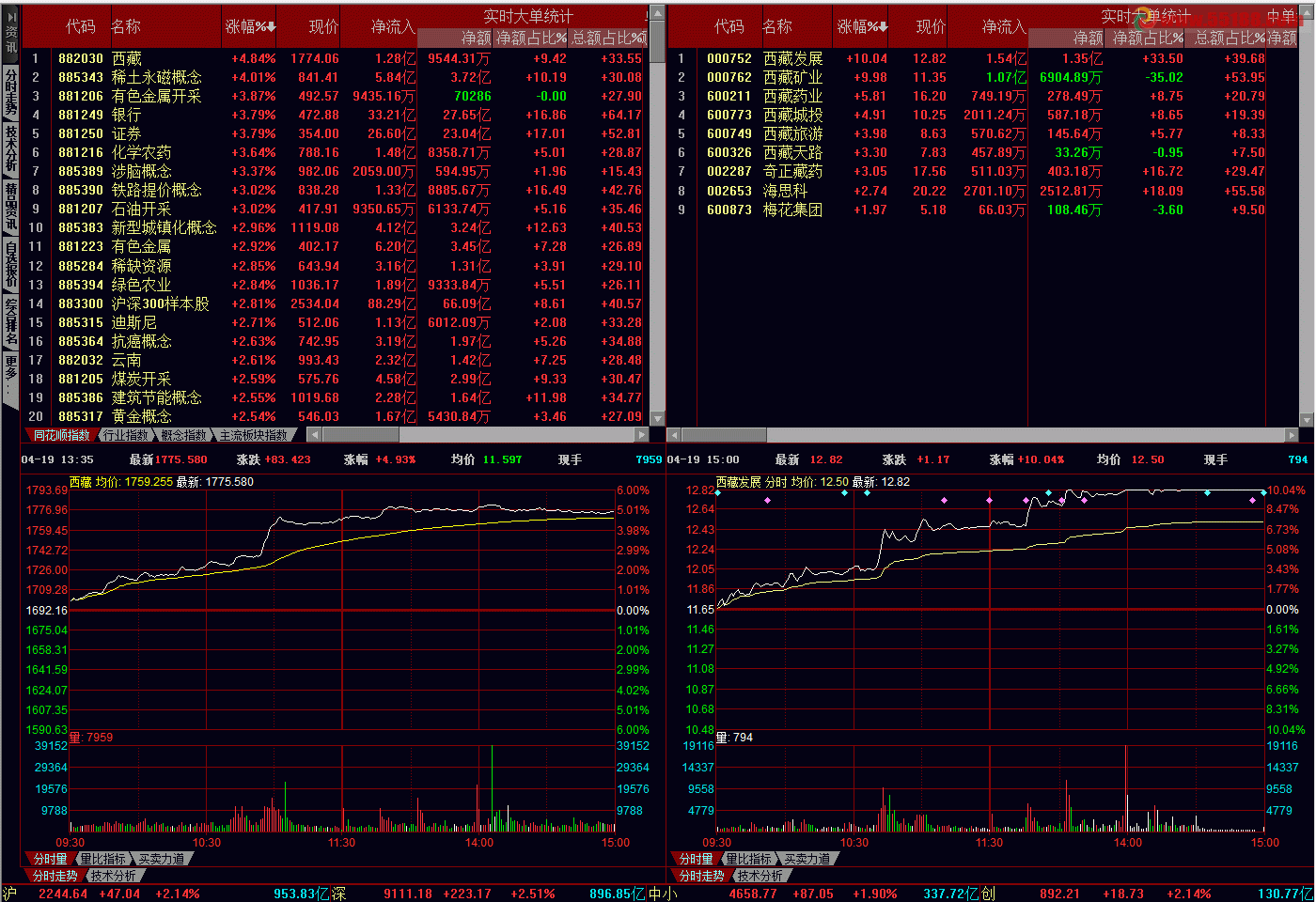Select 分时量 tab under 西藏发展 chart
The height and width of the screenshot is (902, 1316).
click(696, 859)
